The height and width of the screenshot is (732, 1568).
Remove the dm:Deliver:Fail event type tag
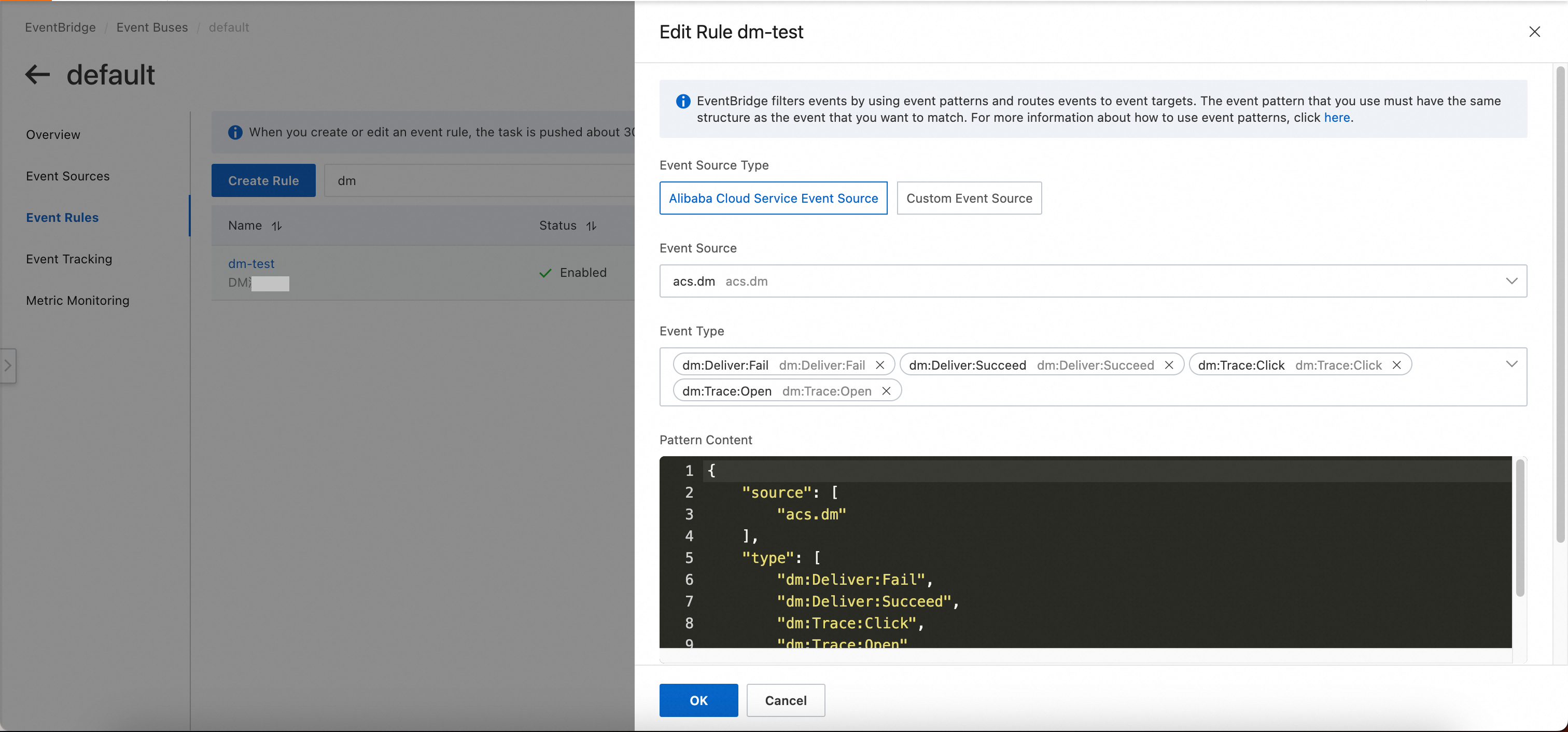pos(879,365)
